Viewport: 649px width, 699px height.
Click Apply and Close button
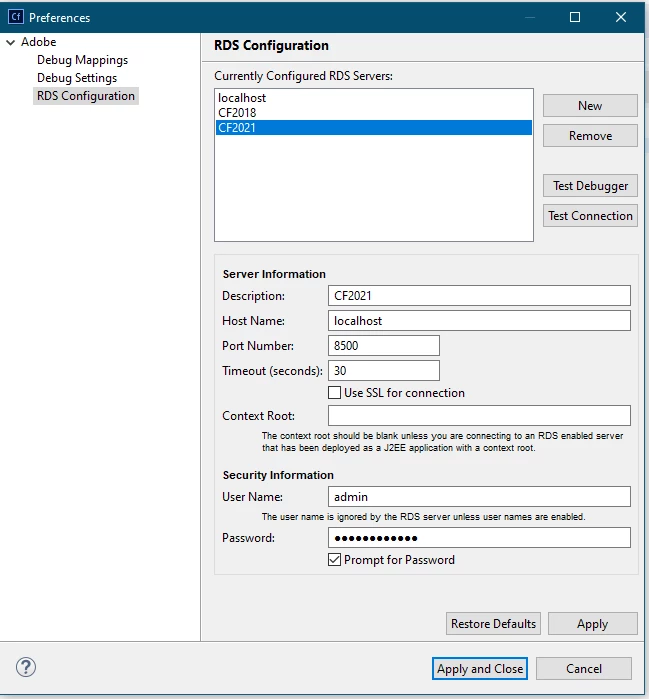480,668
